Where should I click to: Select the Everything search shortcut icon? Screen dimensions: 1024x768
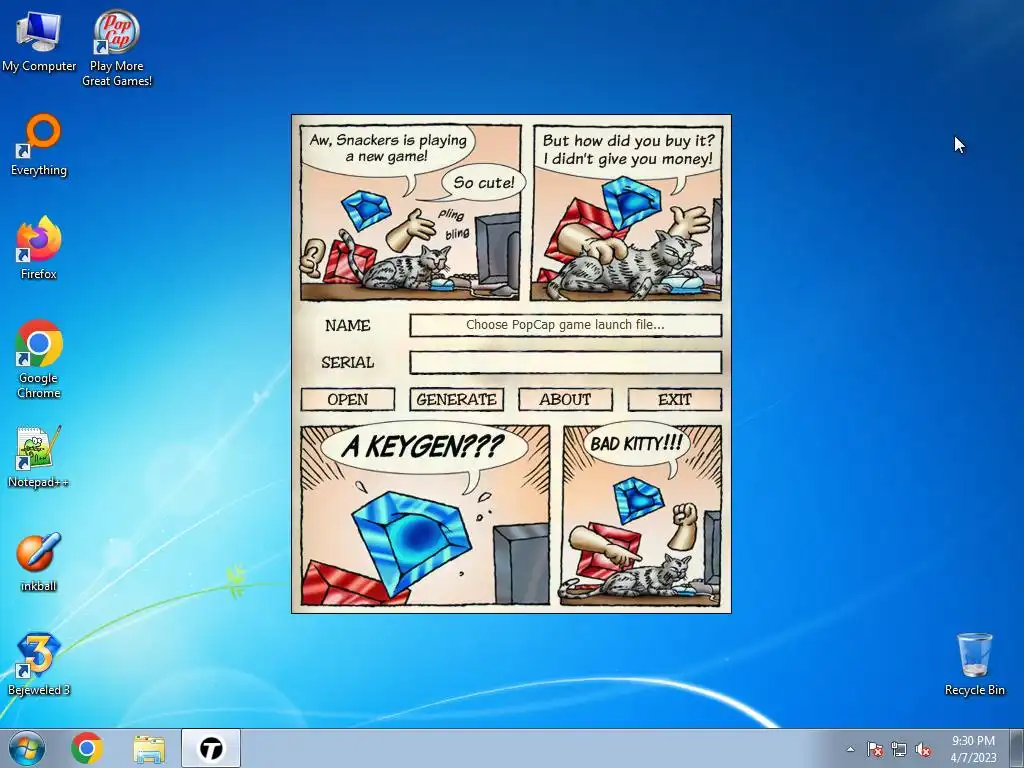(39, 145)
